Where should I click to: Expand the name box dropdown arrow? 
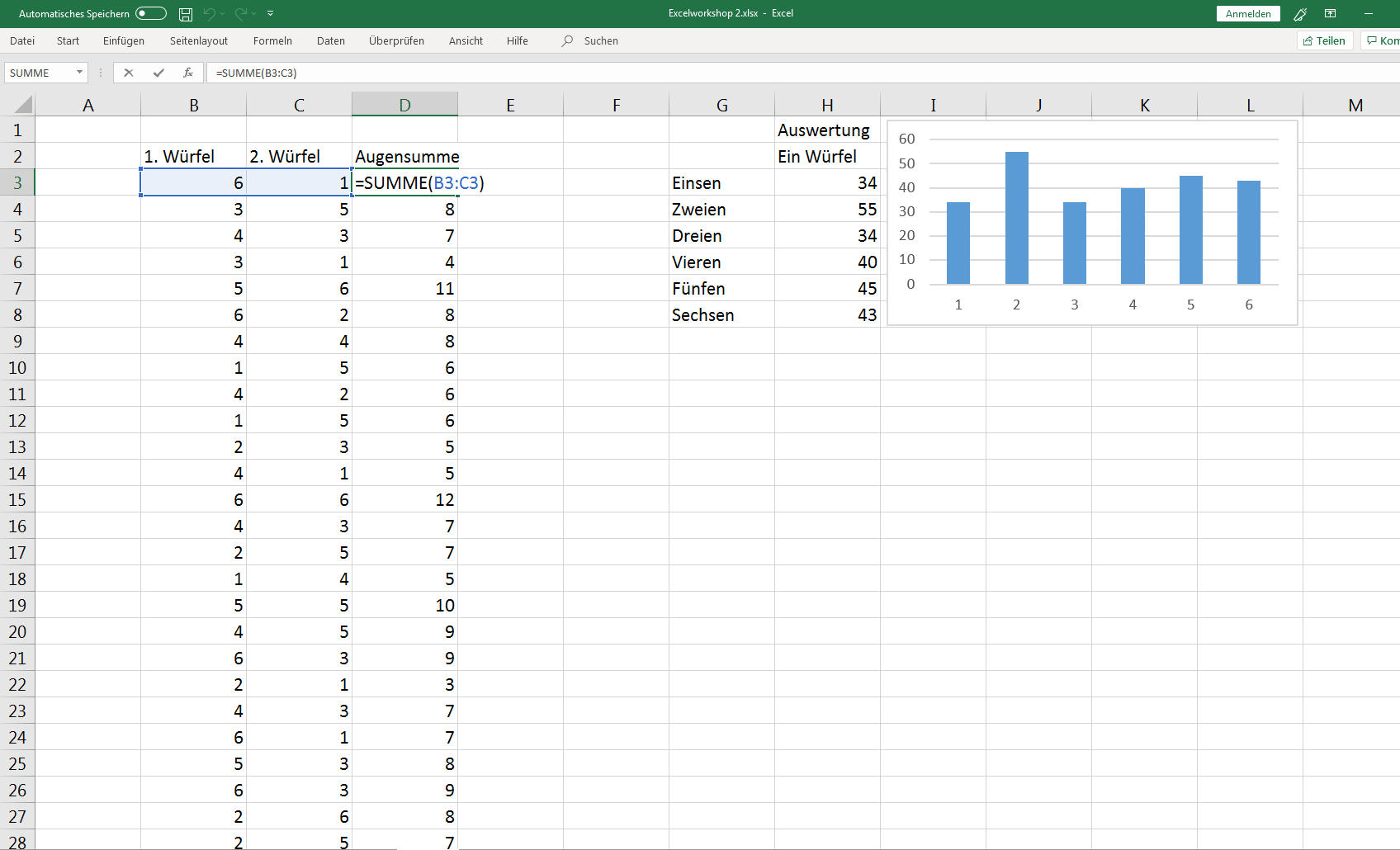click(80, 73)
